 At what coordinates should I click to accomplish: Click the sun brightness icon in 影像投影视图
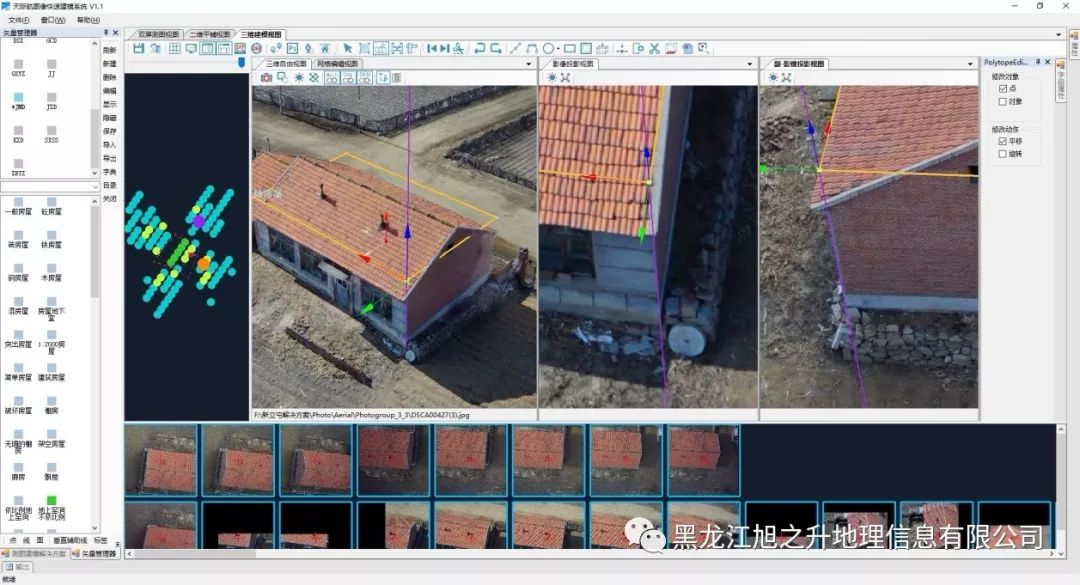coord(551,76)
